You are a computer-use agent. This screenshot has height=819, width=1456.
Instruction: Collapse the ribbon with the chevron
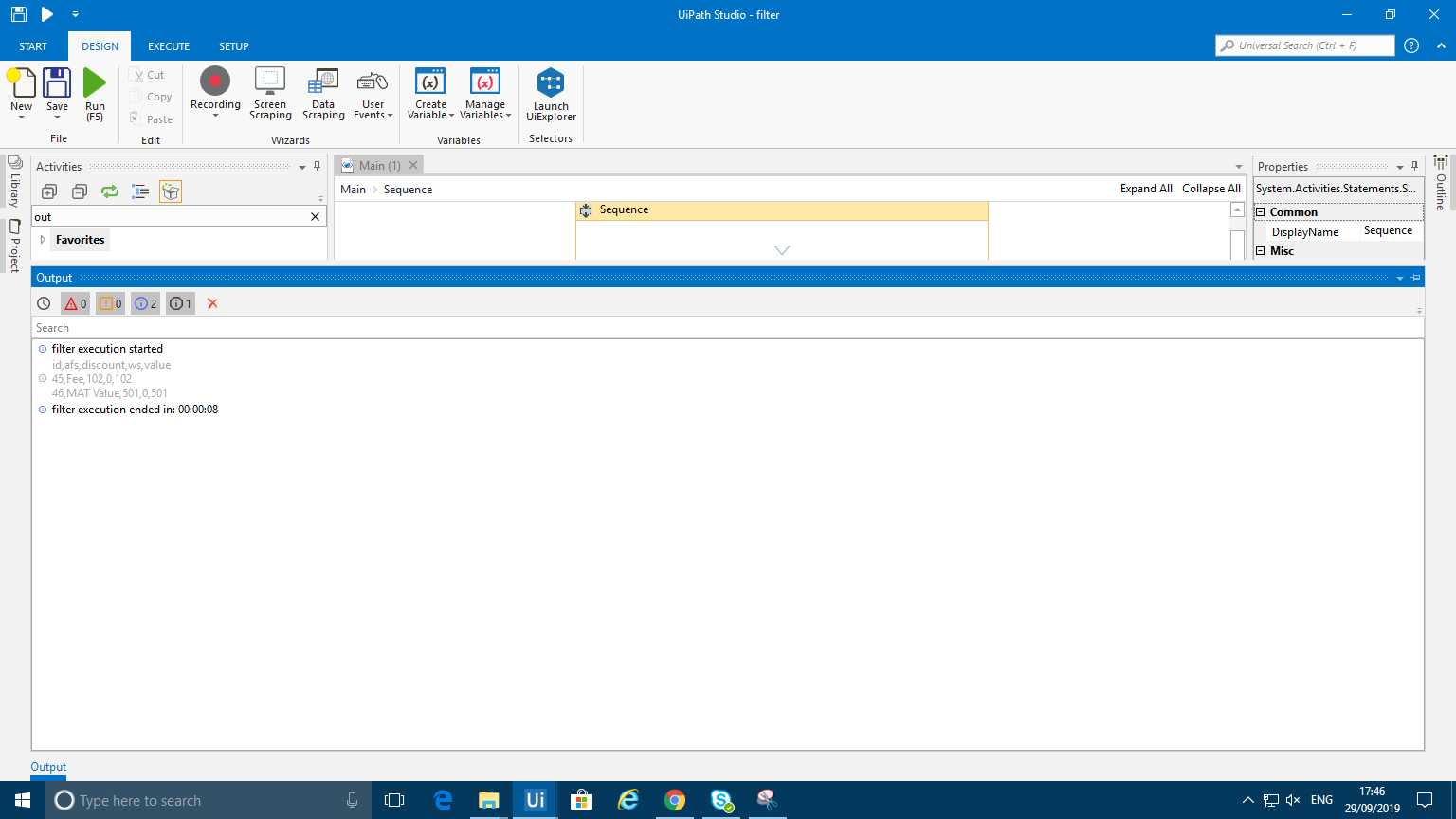click(1440, 45)
